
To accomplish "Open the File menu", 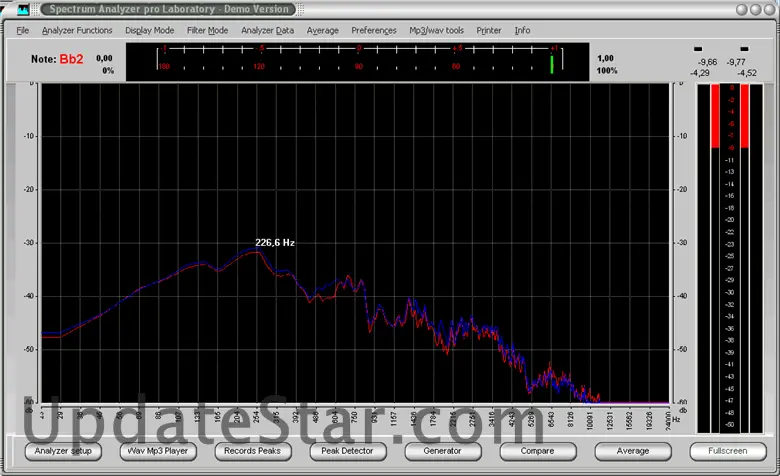I will coord(23,31).
